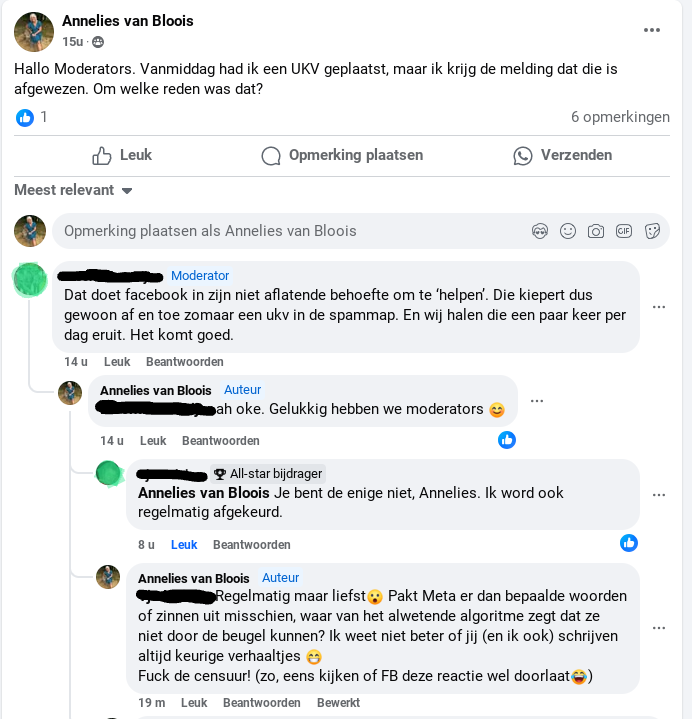Open Annelies van Bloois profile picture on post

coord(34,32)
